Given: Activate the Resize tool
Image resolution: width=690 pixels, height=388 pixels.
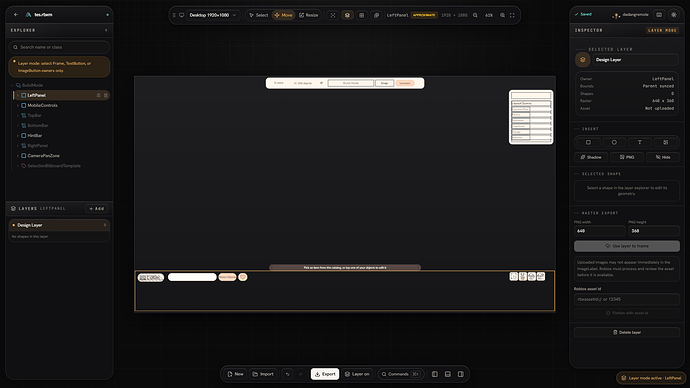Looking at the screenshot, I should (309, 15).
